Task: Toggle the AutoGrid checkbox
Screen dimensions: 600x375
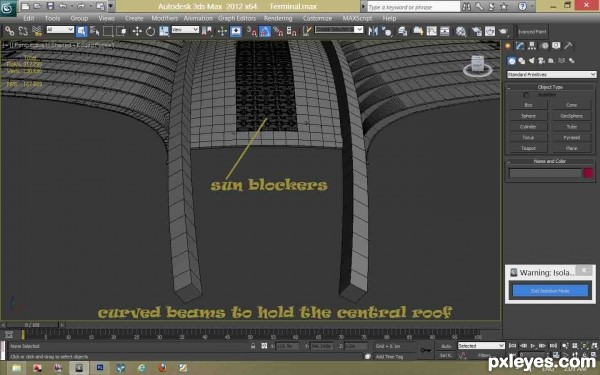Action: pyautogui.click(x=527, y=95)
